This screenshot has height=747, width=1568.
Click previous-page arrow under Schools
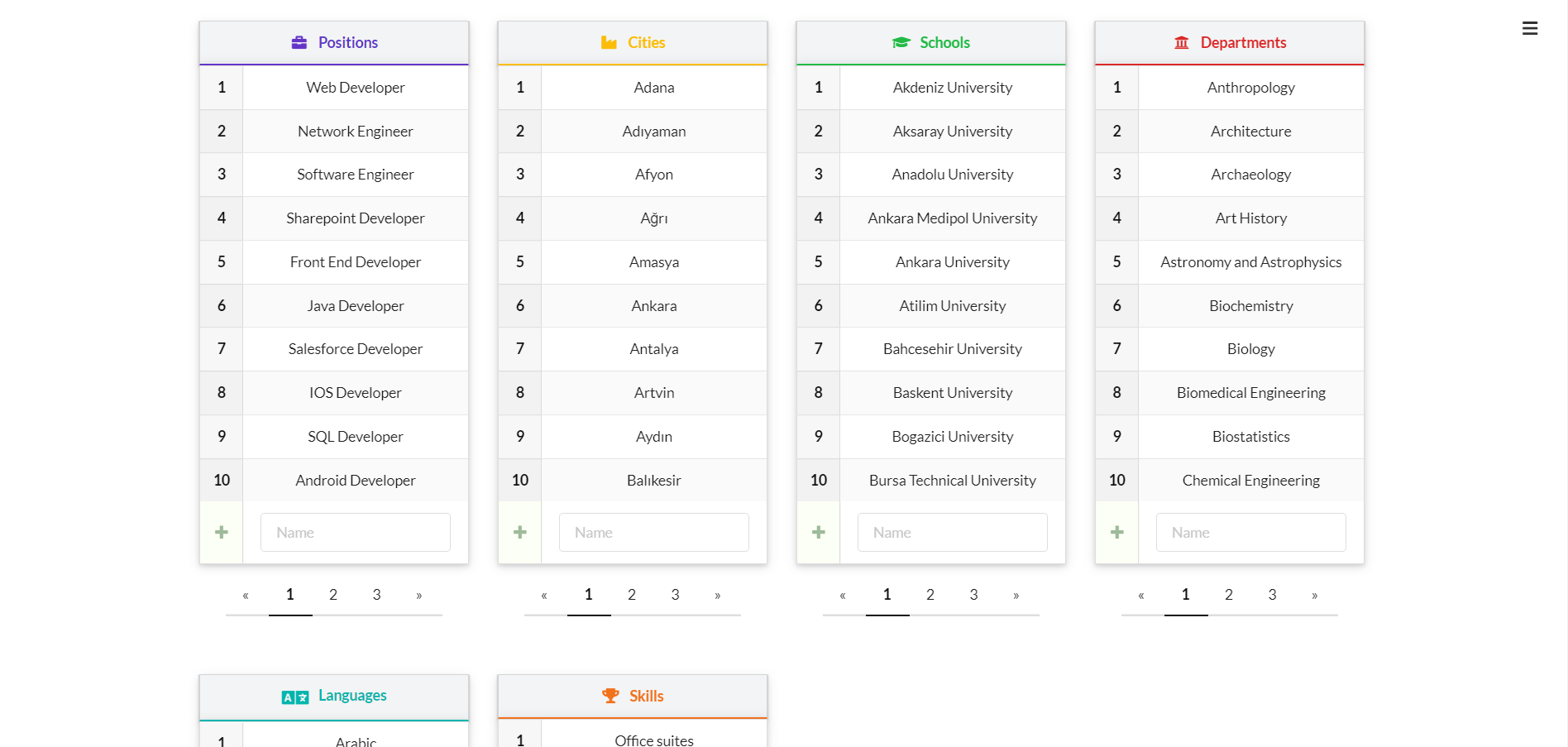tap(843, 595)
